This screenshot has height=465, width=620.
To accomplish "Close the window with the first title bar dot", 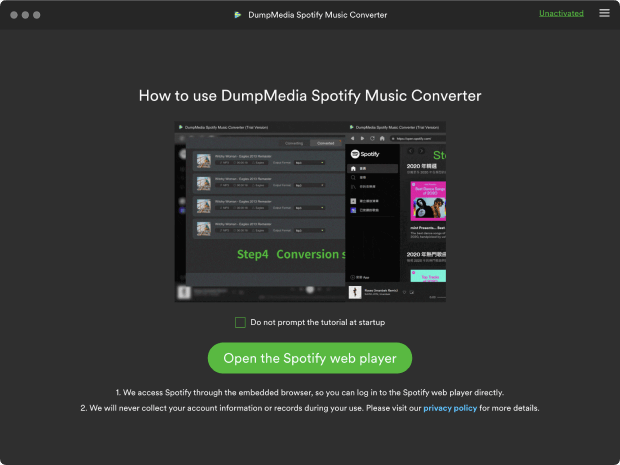I will click(14, 15).
